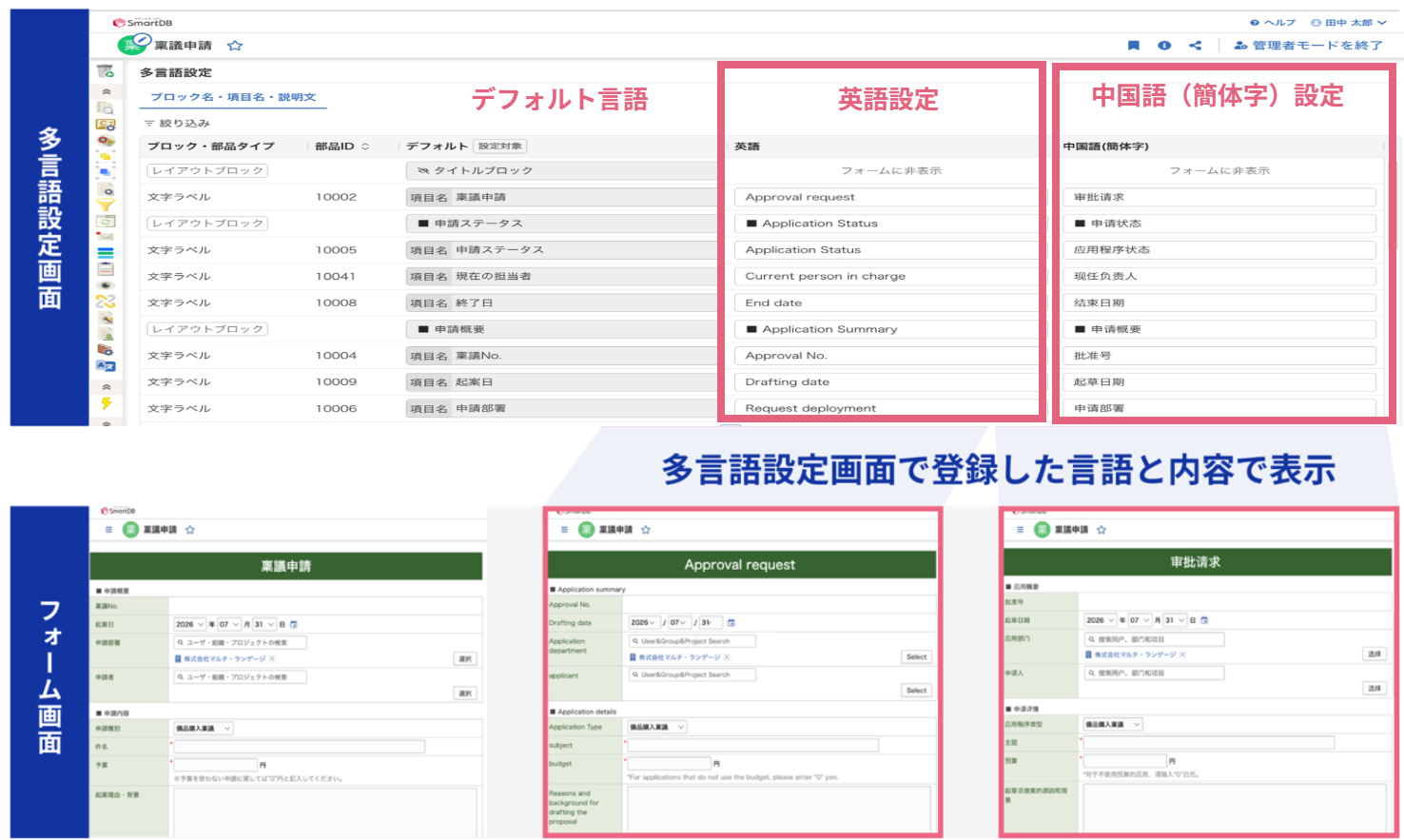1404x840 pixels.
Task: Click the part ID cell 10009
Action: pos(336,382)
